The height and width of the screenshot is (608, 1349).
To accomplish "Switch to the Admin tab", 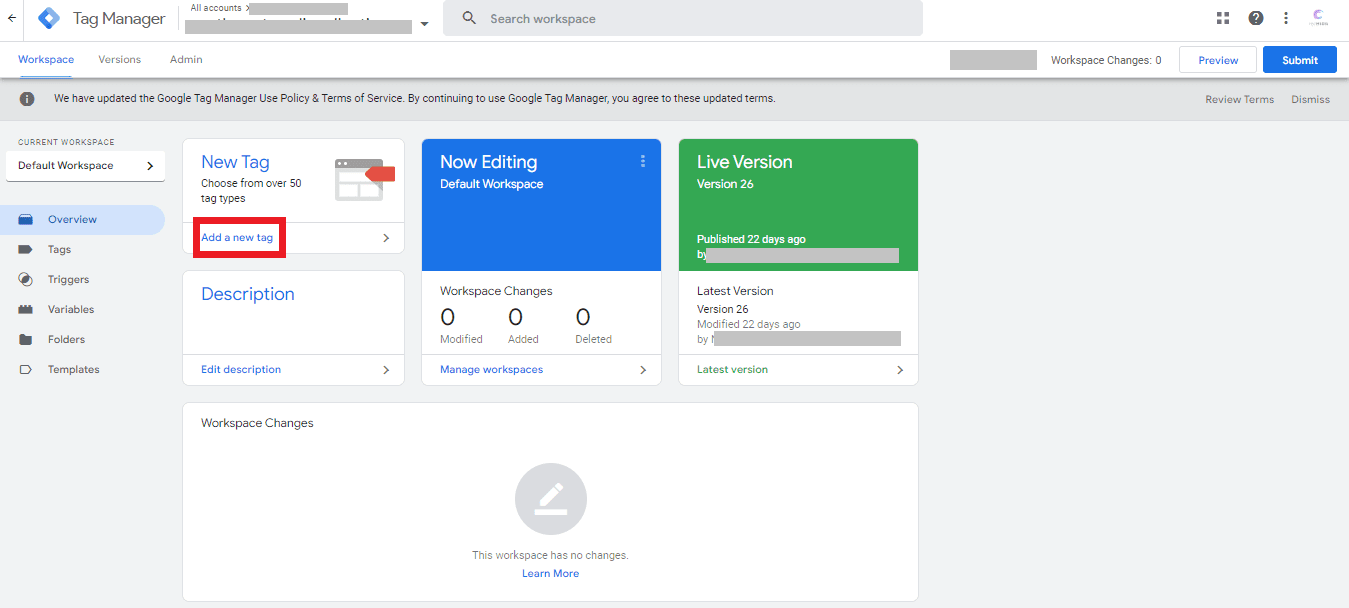I will click(x=186, y=60).
